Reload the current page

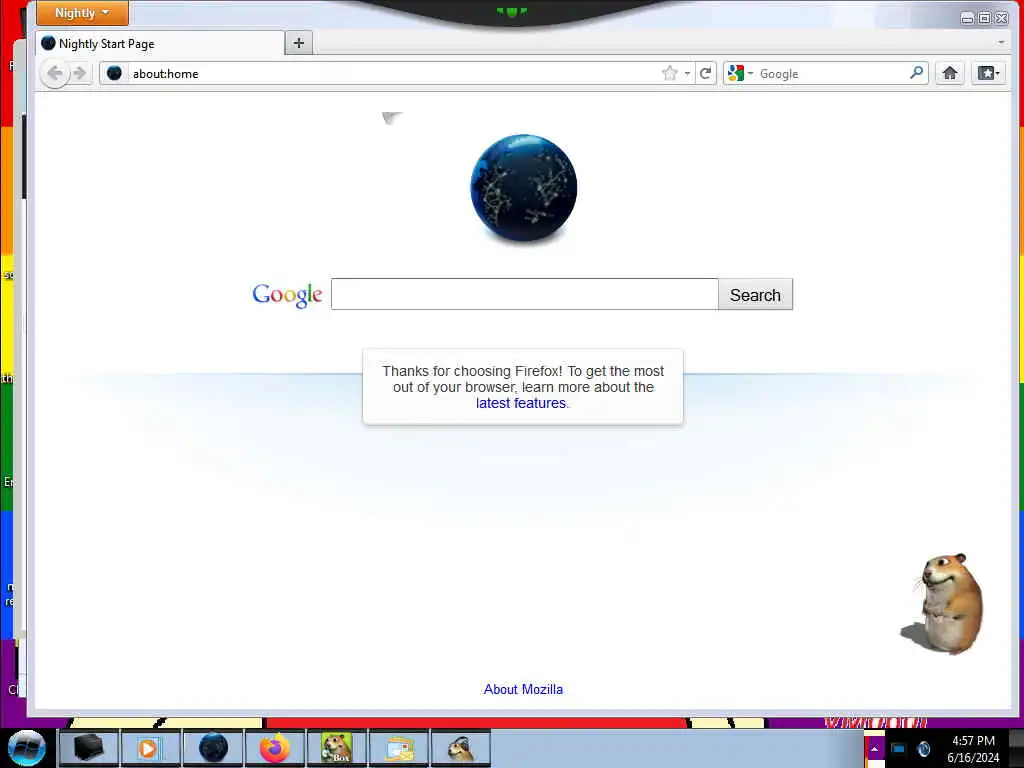click(705, 73)
